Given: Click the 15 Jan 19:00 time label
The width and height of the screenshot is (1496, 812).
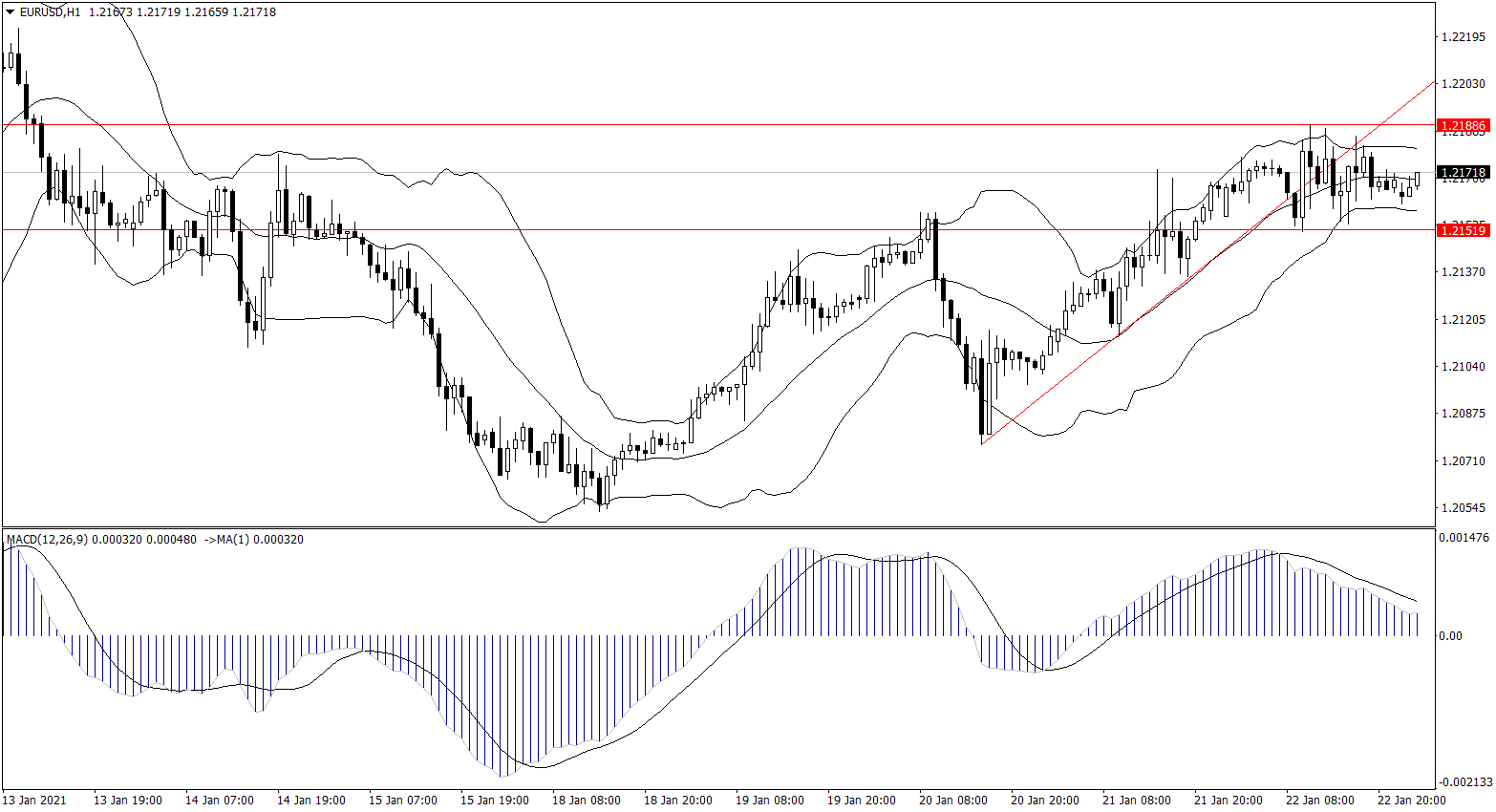Looking at the screenshot, I should tap(495, 801).
